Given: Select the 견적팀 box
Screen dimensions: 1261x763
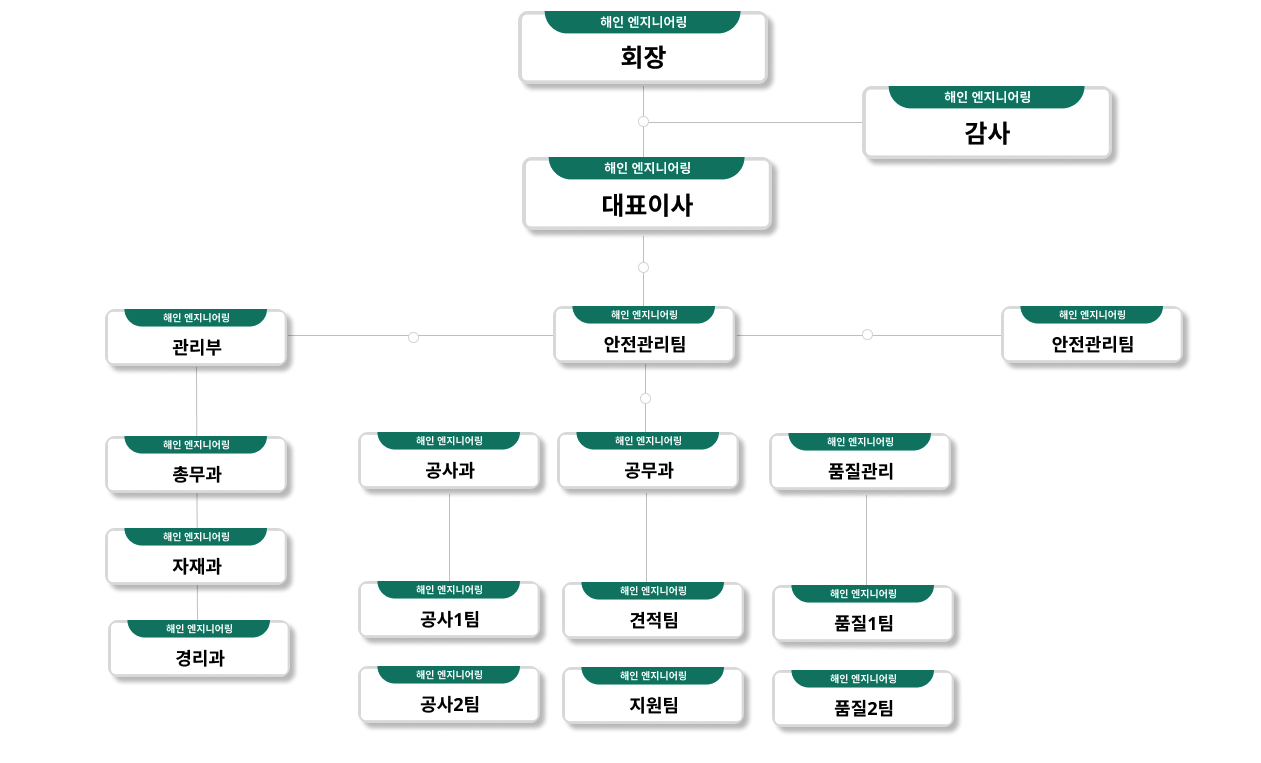Looking at the screenshot, I should pyautogui.click(x=653, y=611).
